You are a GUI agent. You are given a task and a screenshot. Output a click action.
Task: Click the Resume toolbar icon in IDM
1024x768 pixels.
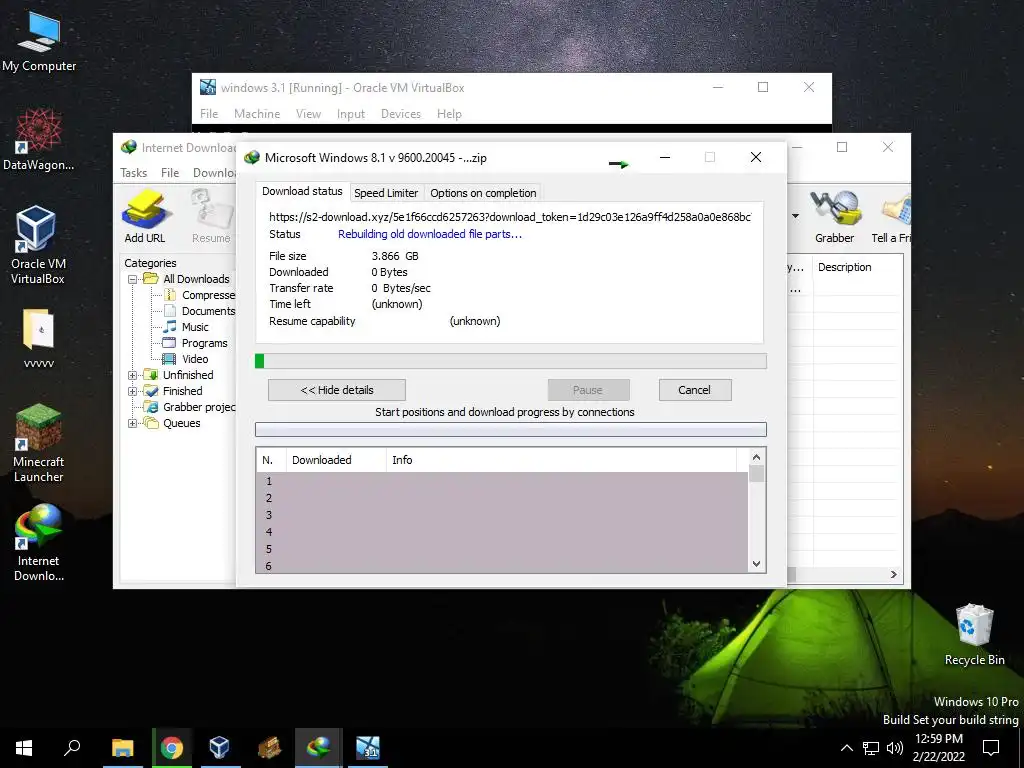(212, 217)
